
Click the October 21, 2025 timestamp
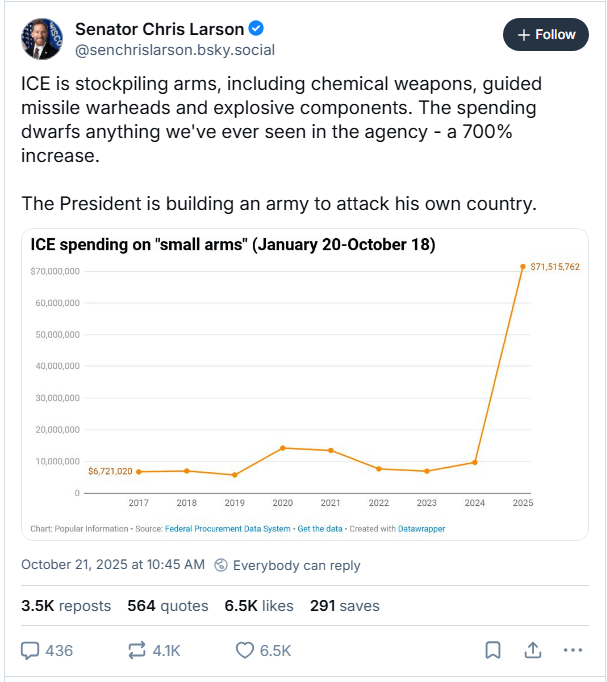(112, 565)
